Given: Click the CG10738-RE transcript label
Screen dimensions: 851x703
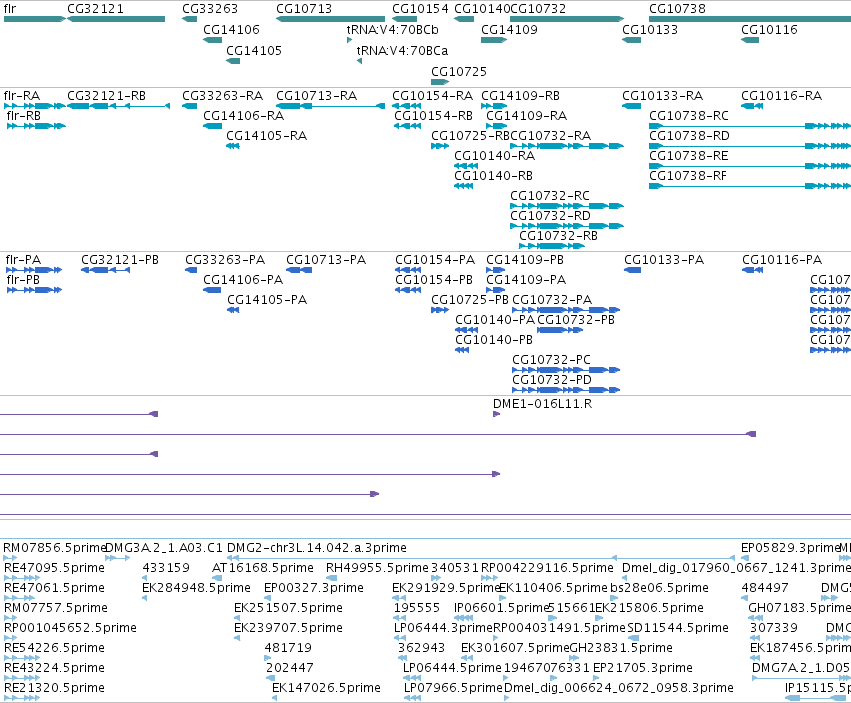Looking at the screenshot, I should tap(689, 156).
